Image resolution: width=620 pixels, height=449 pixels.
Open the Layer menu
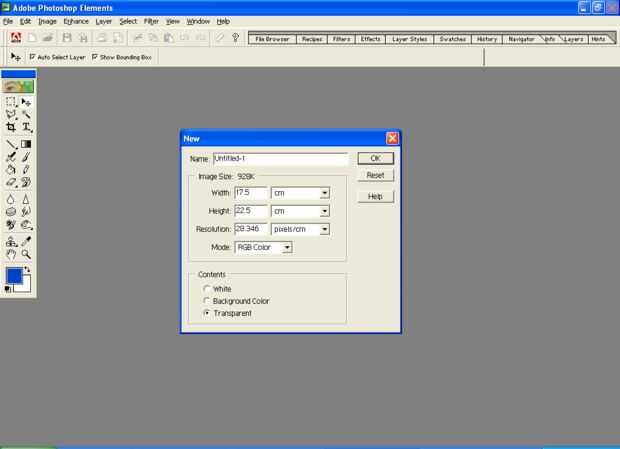click(x=104, y=21)
